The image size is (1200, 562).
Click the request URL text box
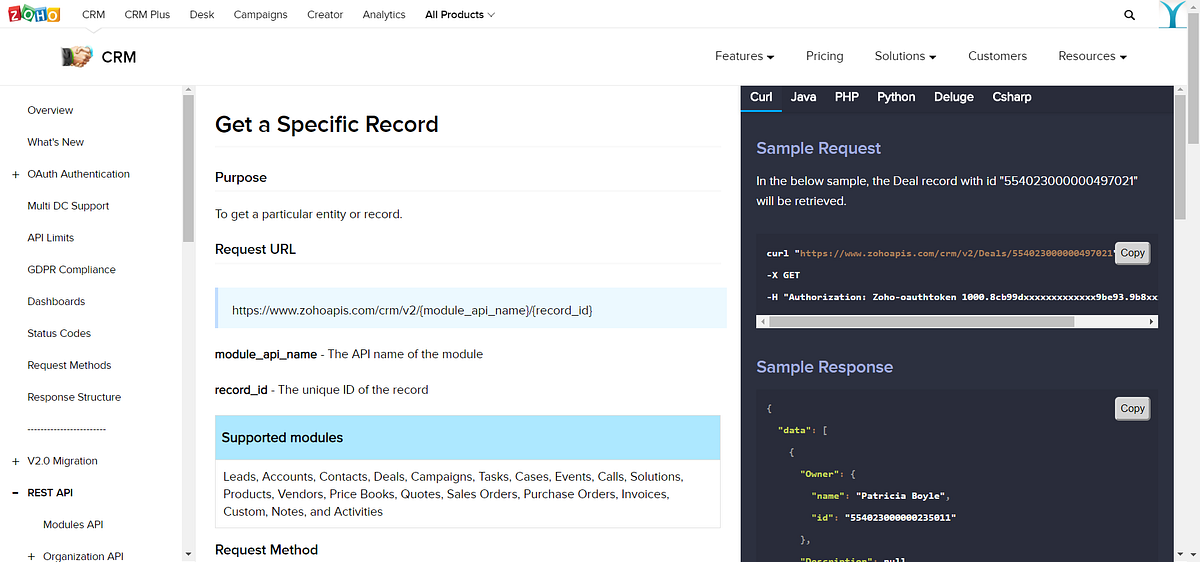click(471, 309)
